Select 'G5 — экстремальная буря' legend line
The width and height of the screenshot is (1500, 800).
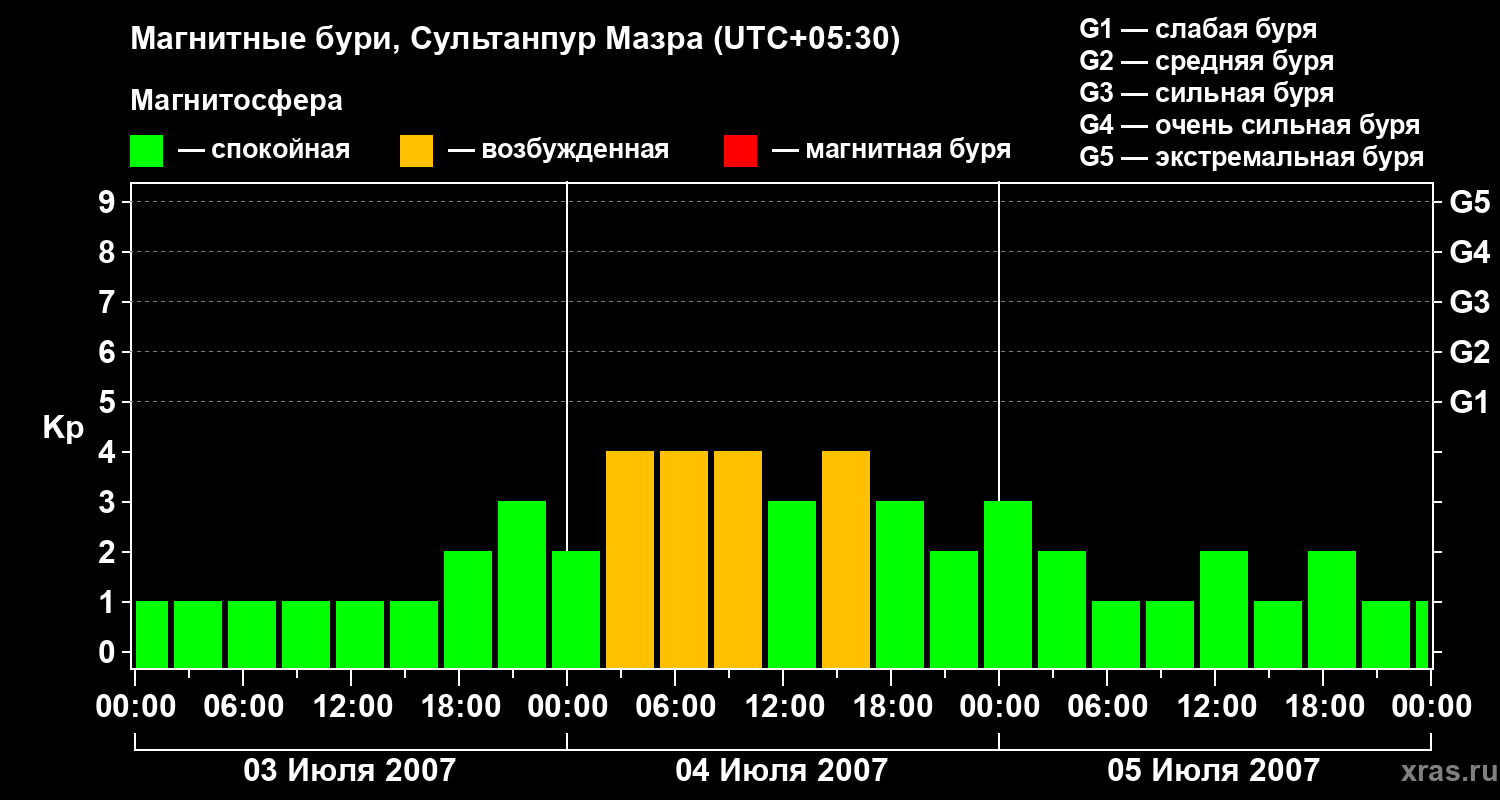1252,157
